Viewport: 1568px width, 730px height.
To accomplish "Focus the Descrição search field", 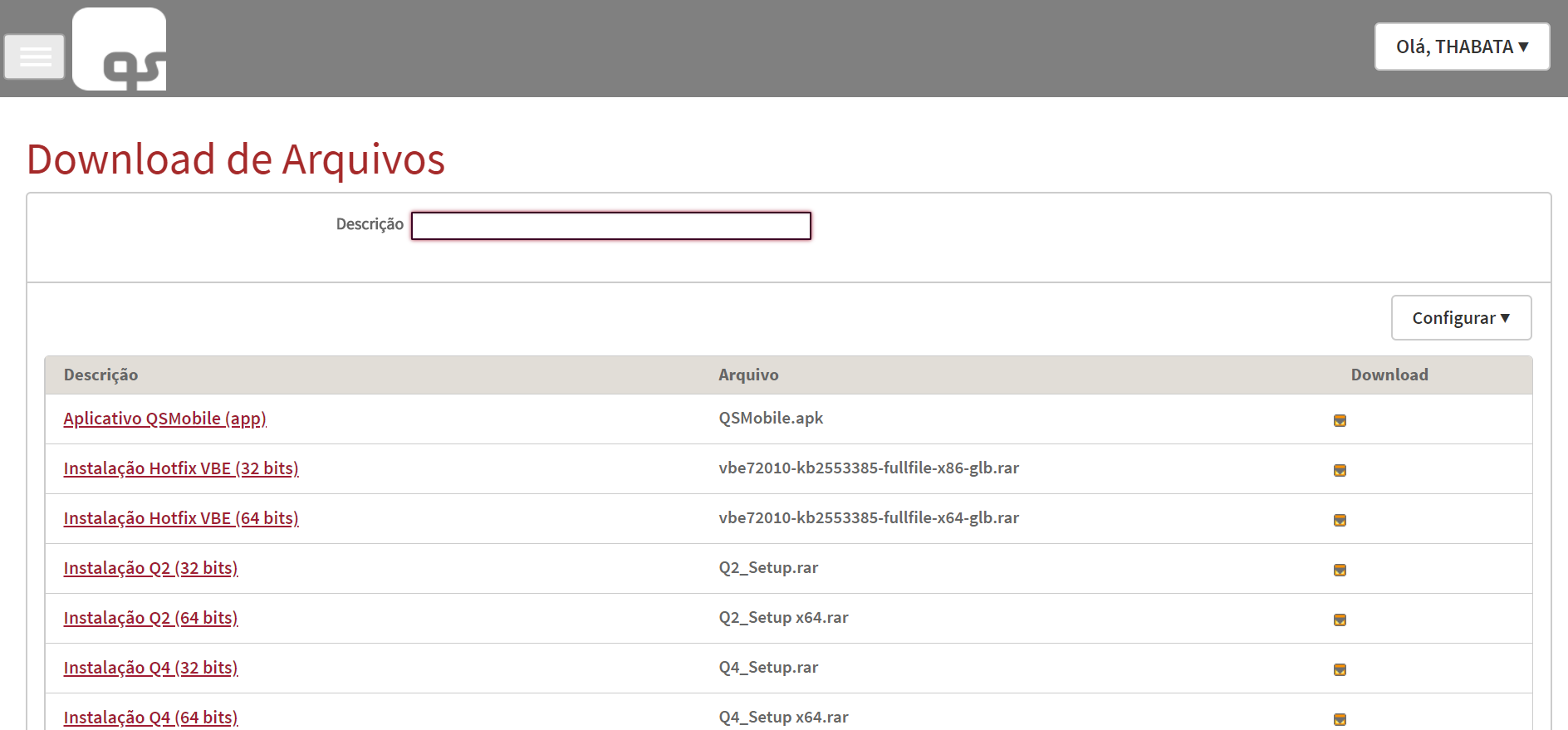I will pos(610,226).
